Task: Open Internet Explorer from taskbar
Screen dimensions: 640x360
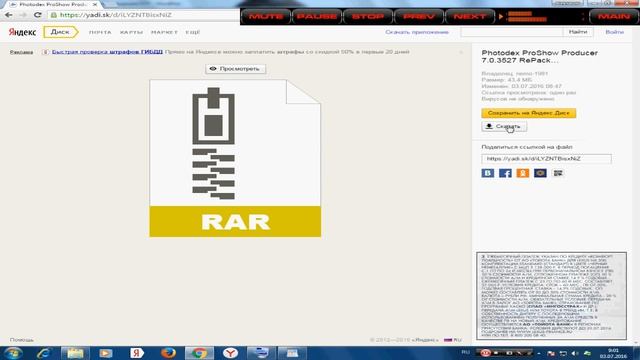Action: [44, 353]
